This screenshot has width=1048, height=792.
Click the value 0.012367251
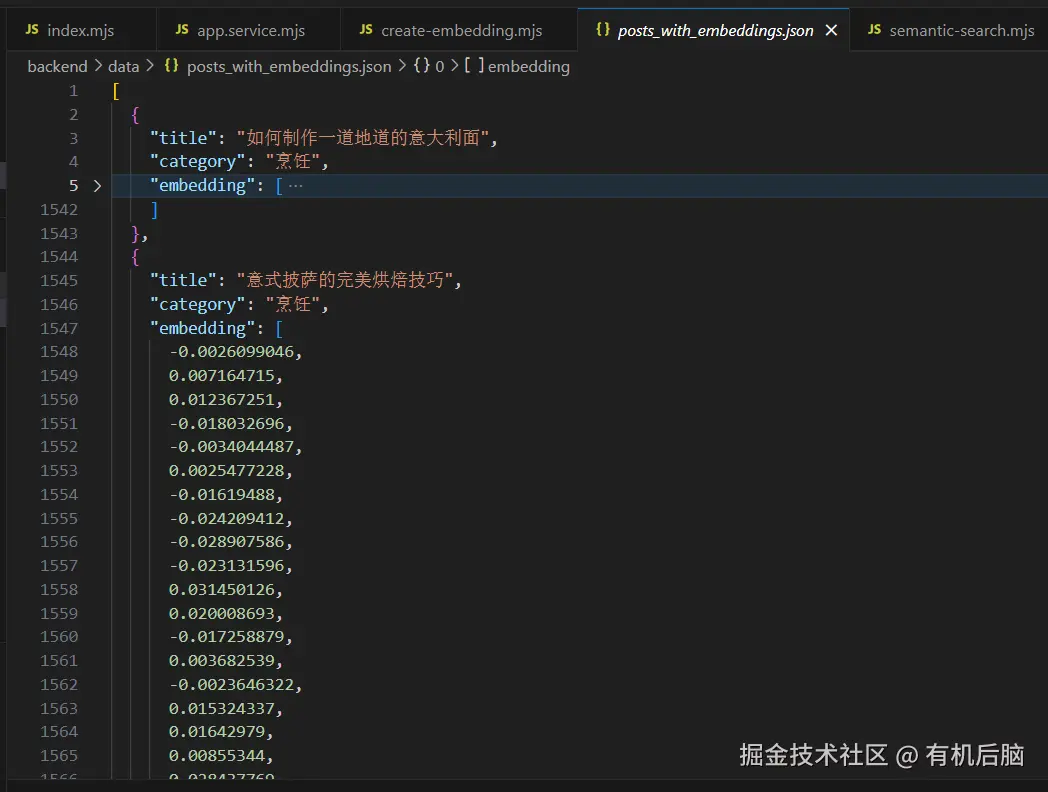coord(222,400)
